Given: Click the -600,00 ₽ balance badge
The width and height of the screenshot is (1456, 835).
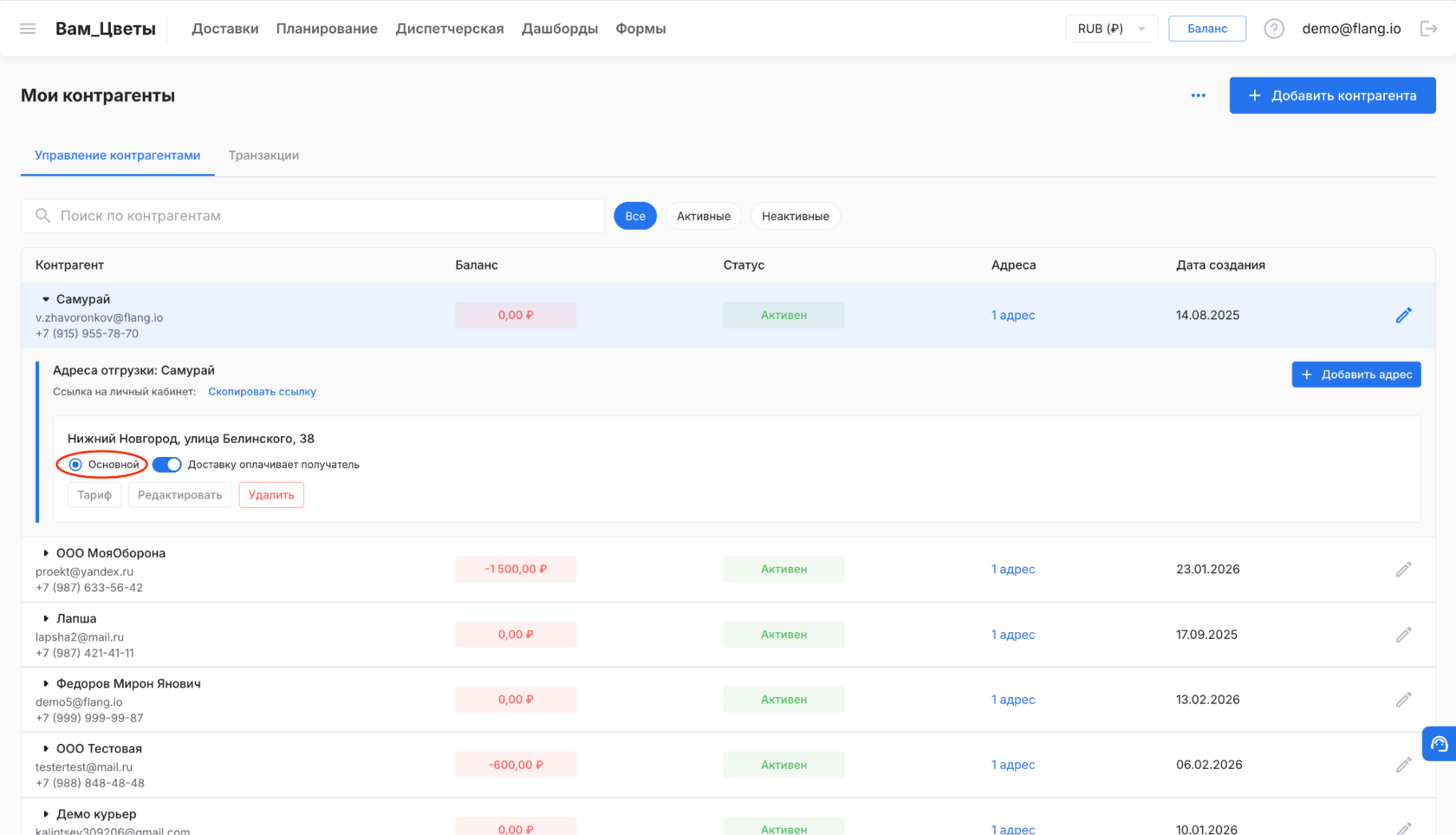Looking at the screenshot, I should pyautogui.click(x=516, y=765).
